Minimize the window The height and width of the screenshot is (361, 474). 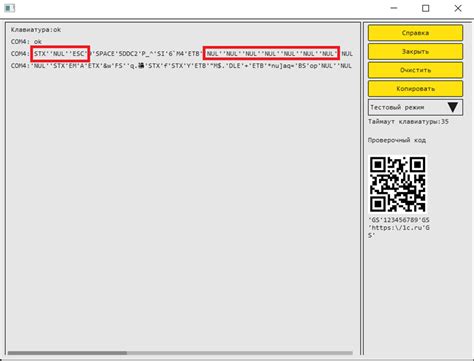[x=394, y=8]
